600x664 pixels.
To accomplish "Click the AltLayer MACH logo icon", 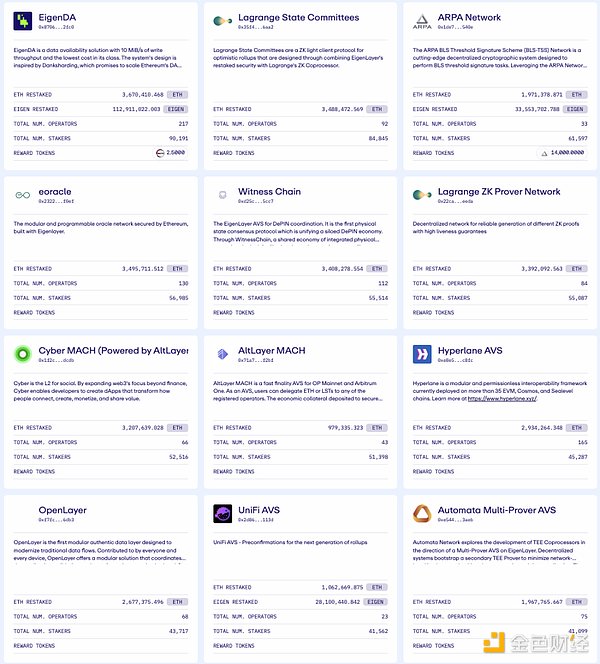I will (221, 354).
